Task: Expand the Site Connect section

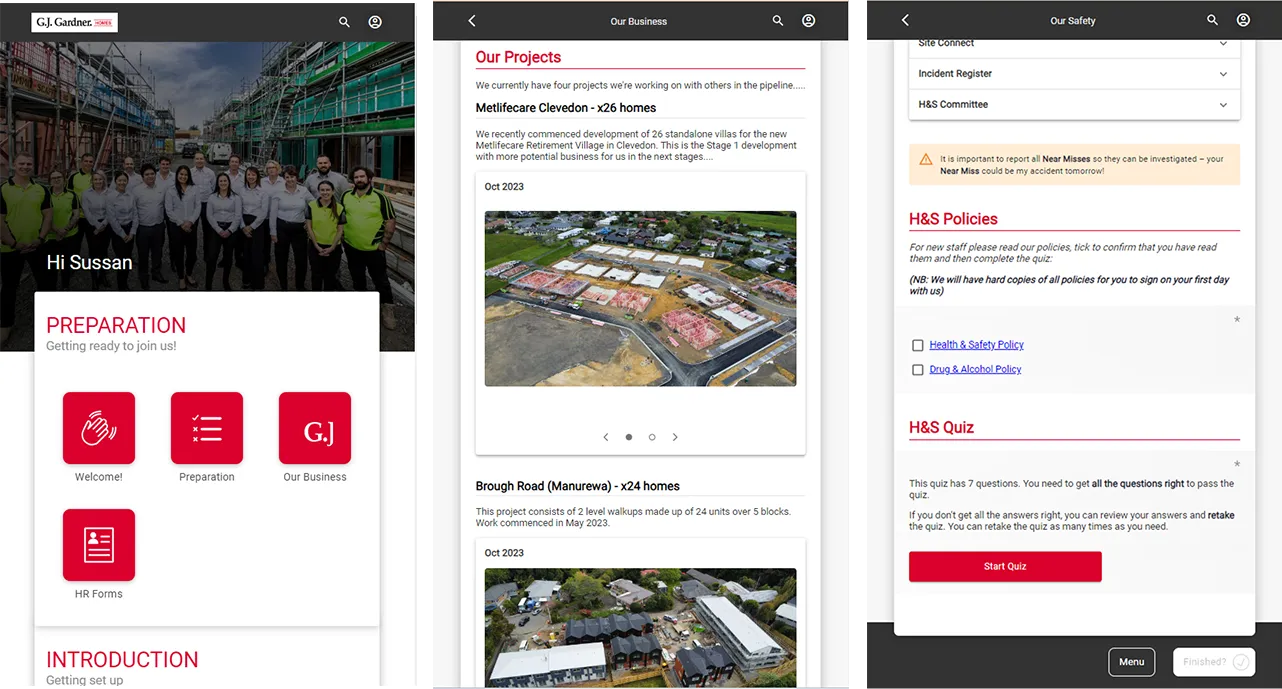Action: click(1074, 43)
